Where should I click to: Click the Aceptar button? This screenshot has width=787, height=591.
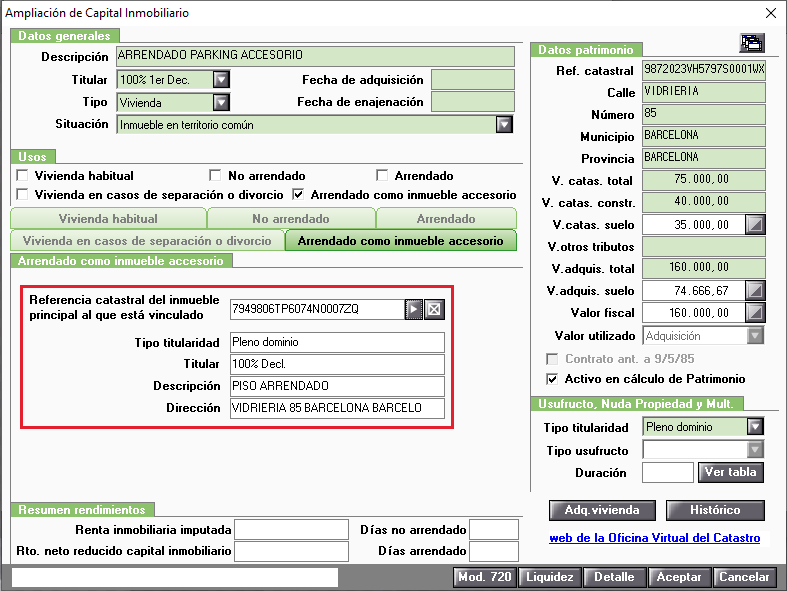pos(679,577)
